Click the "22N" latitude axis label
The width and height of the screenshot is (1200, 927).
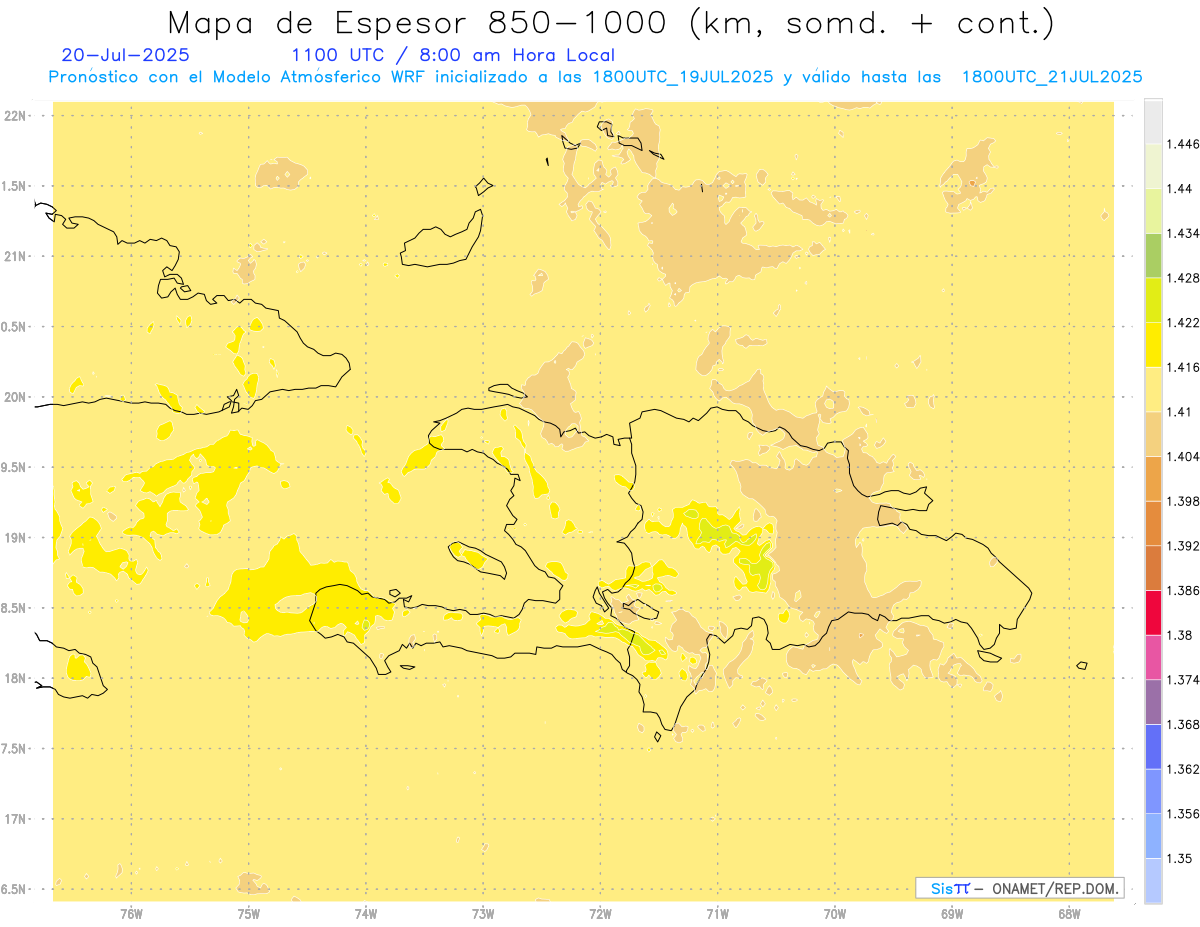[16, 116]
